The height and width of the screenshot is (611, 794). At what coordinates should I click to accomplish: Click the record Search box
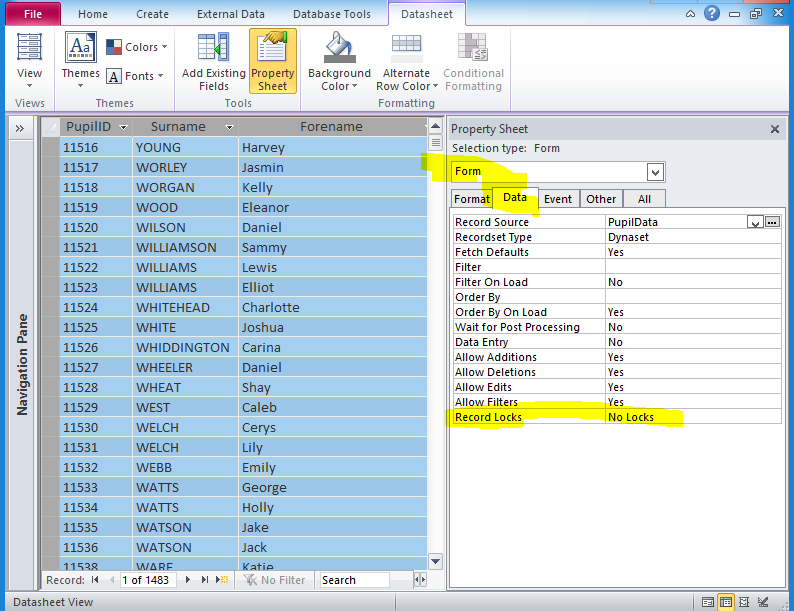click(353, 580)
